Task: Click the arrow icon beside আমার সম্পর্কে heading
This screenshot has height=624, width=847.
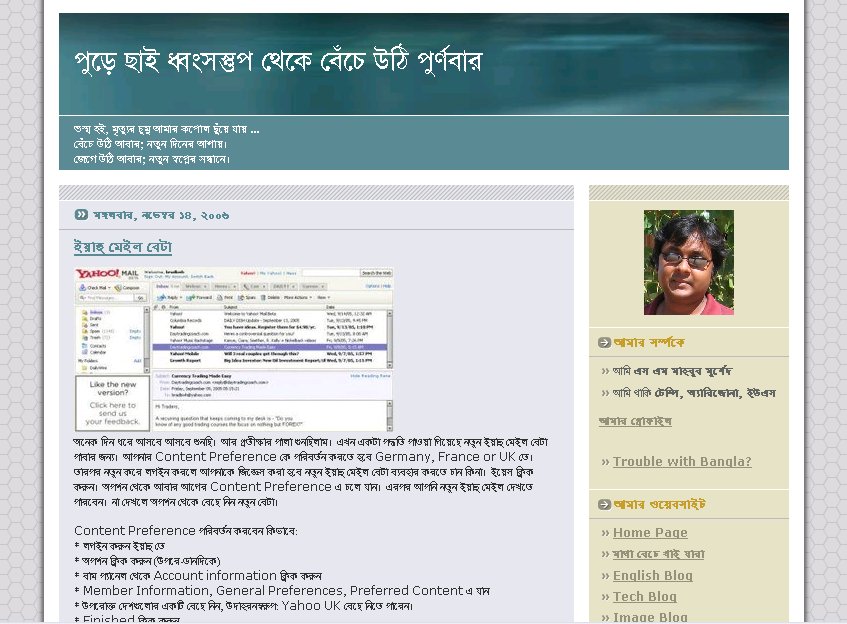Action: click(x=604, y=343)
